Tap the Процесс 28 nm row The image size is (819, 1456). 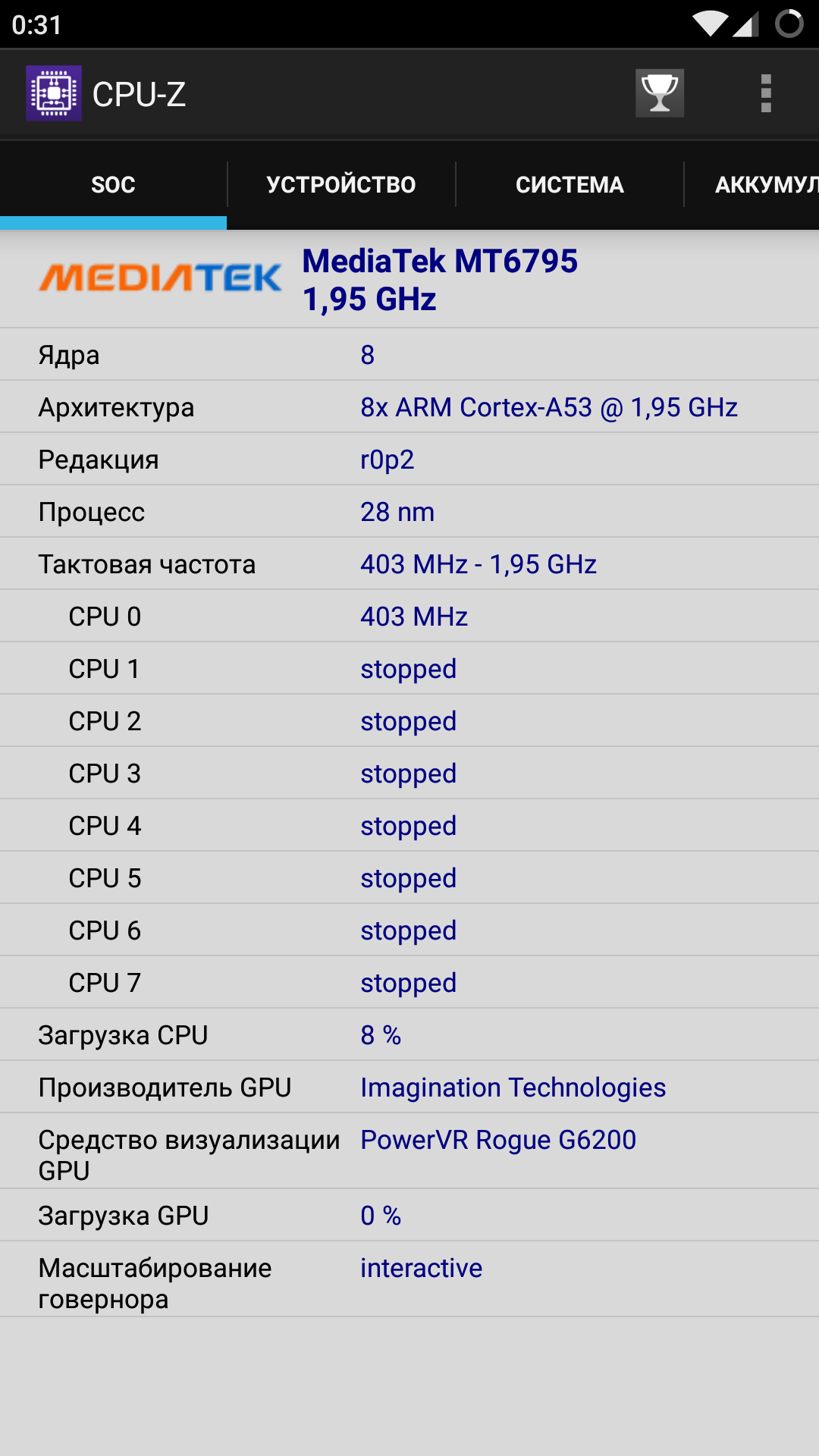409,512
